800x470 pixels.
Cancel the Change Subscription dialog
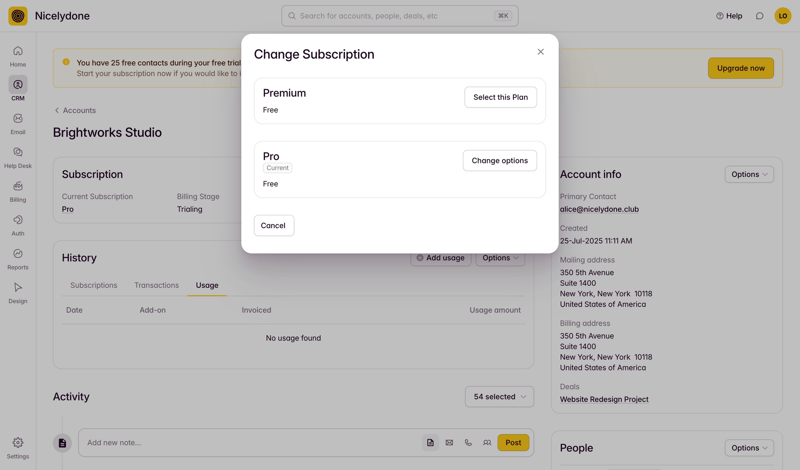point(273,225)
